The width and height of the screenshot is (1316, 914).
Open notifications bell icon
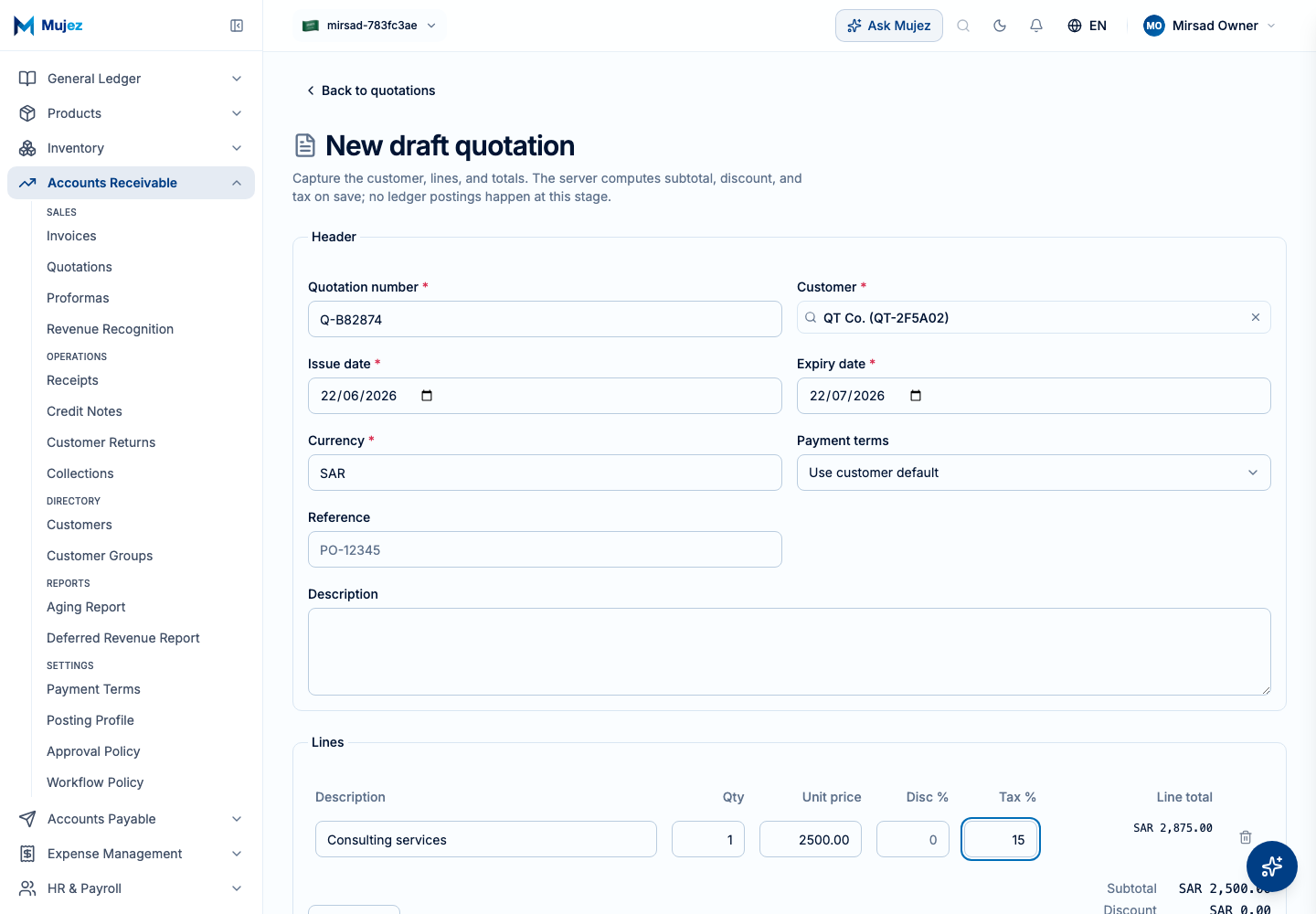(x=1036, y=26)
